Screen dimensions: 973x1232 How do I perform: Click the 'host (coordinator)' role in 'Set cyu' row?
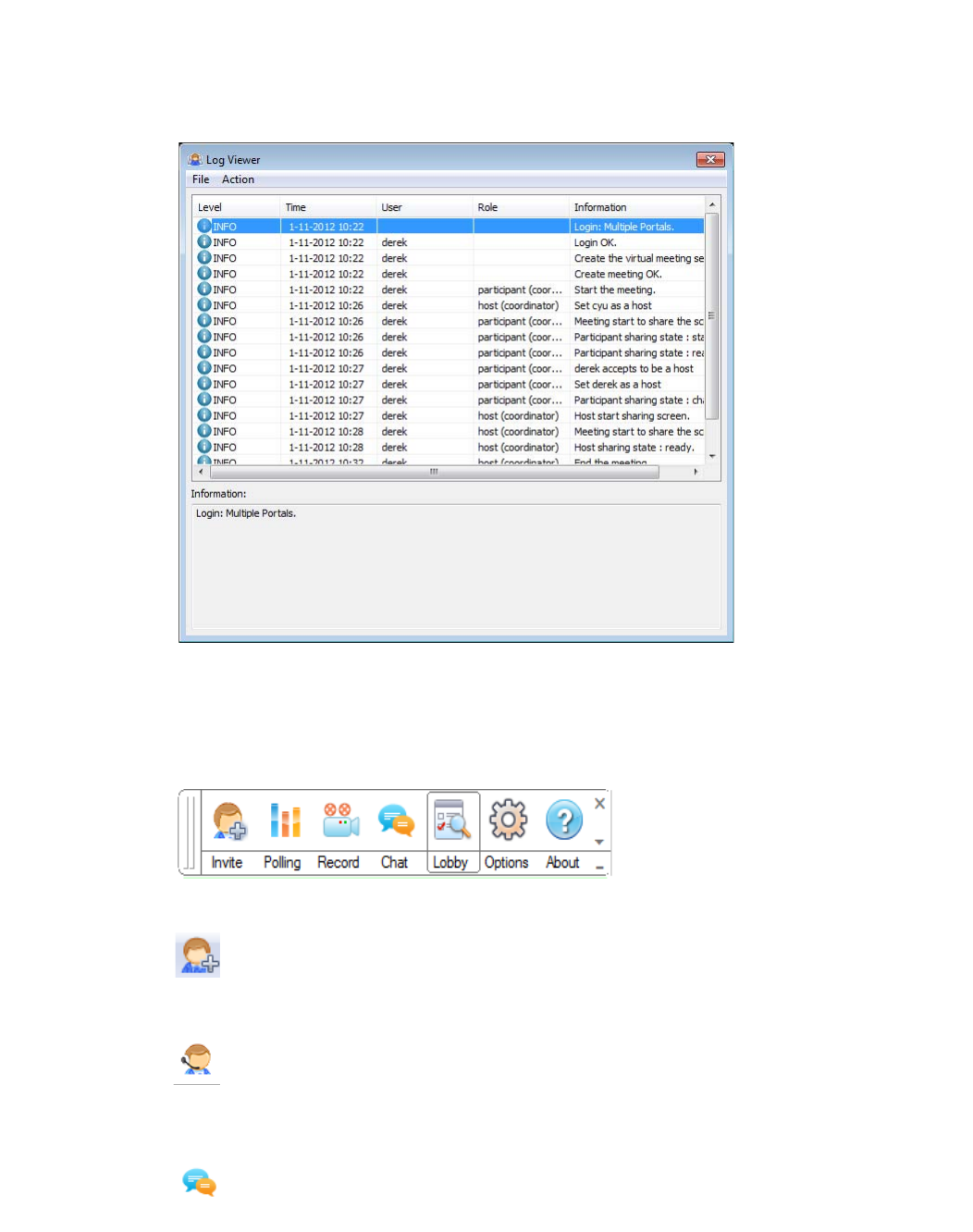[x=518, y=305]
